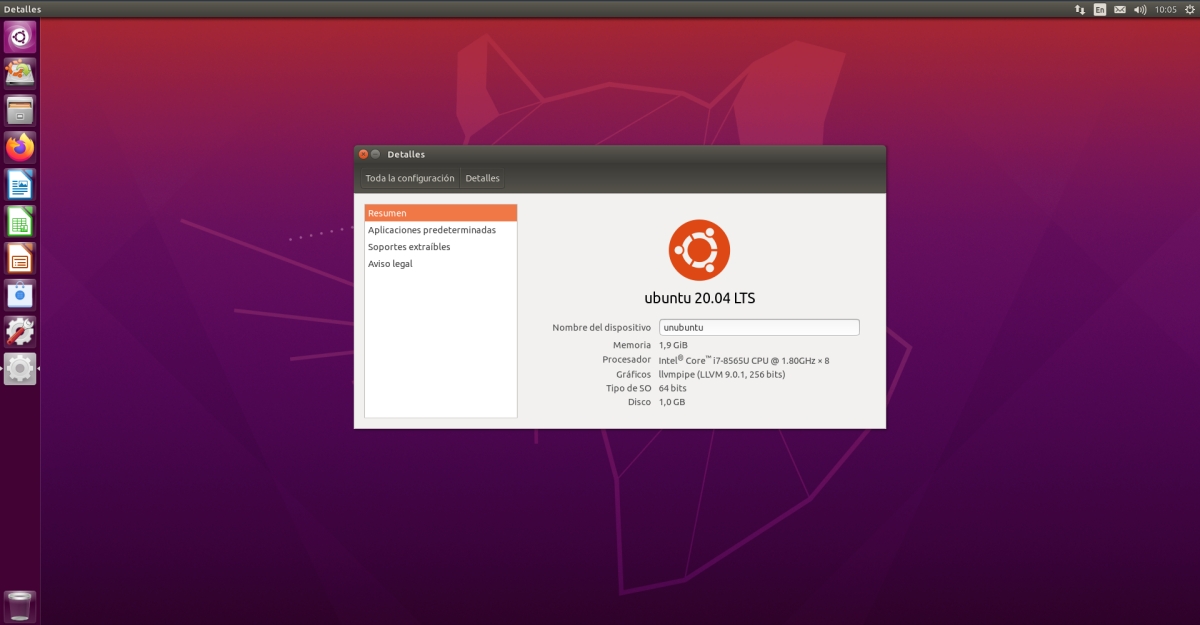The width and height of the screenshot is (1200, 625).
Task: Open LibreOffice Calc from the dock
Action: (x=19, y=219)
